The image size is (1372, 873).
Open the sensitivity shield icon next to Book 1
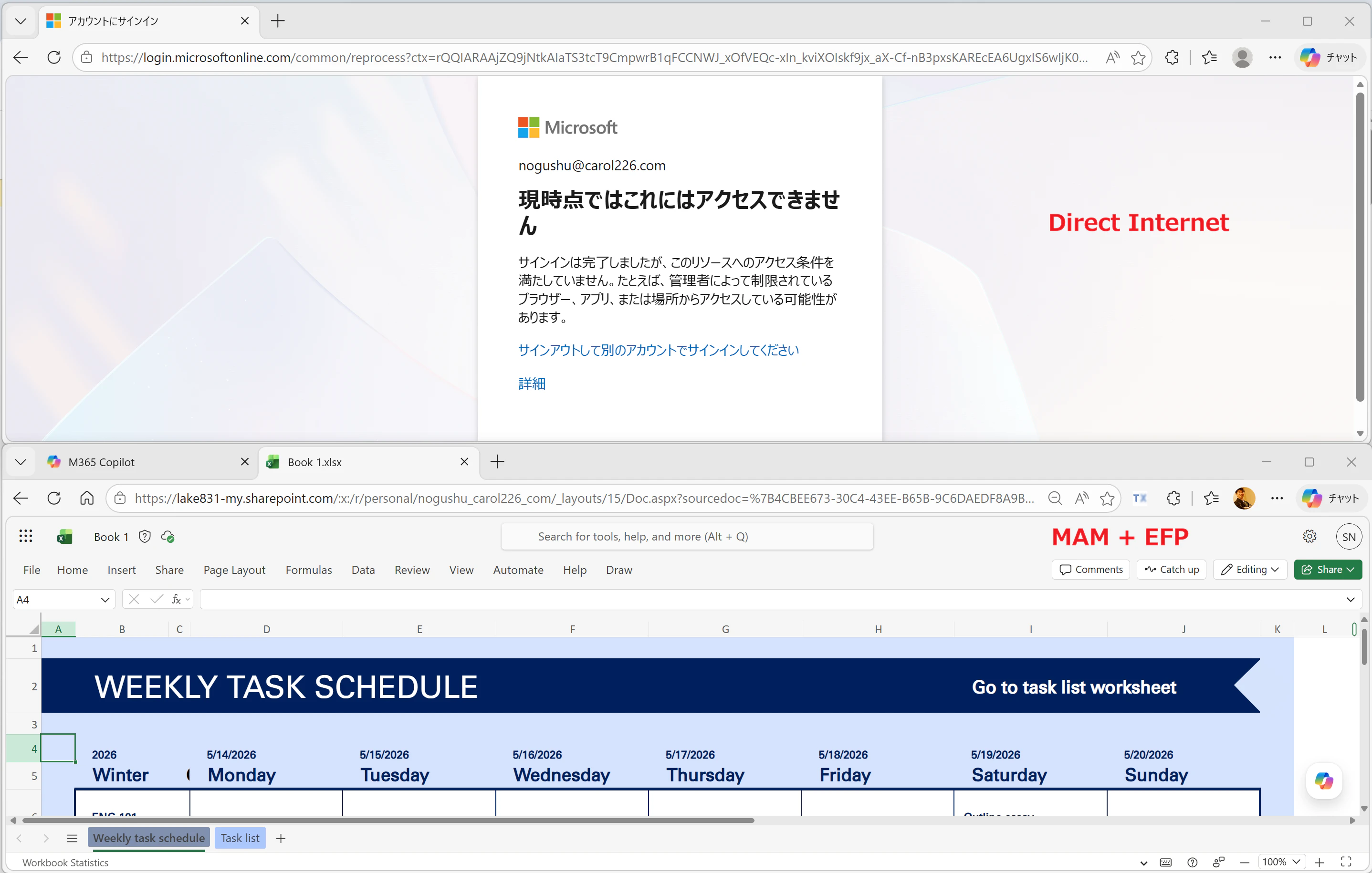(145, 537)
